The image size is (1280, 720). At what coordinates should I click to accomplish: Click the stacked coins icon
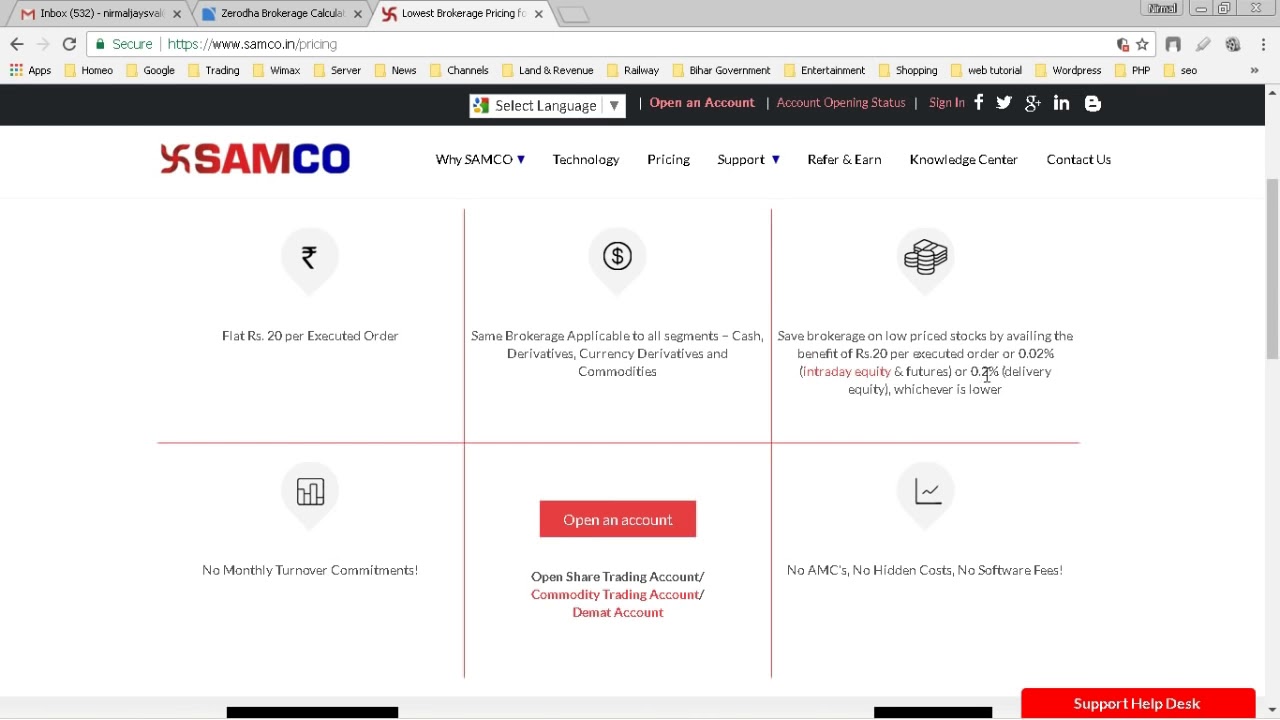[925, 258]
